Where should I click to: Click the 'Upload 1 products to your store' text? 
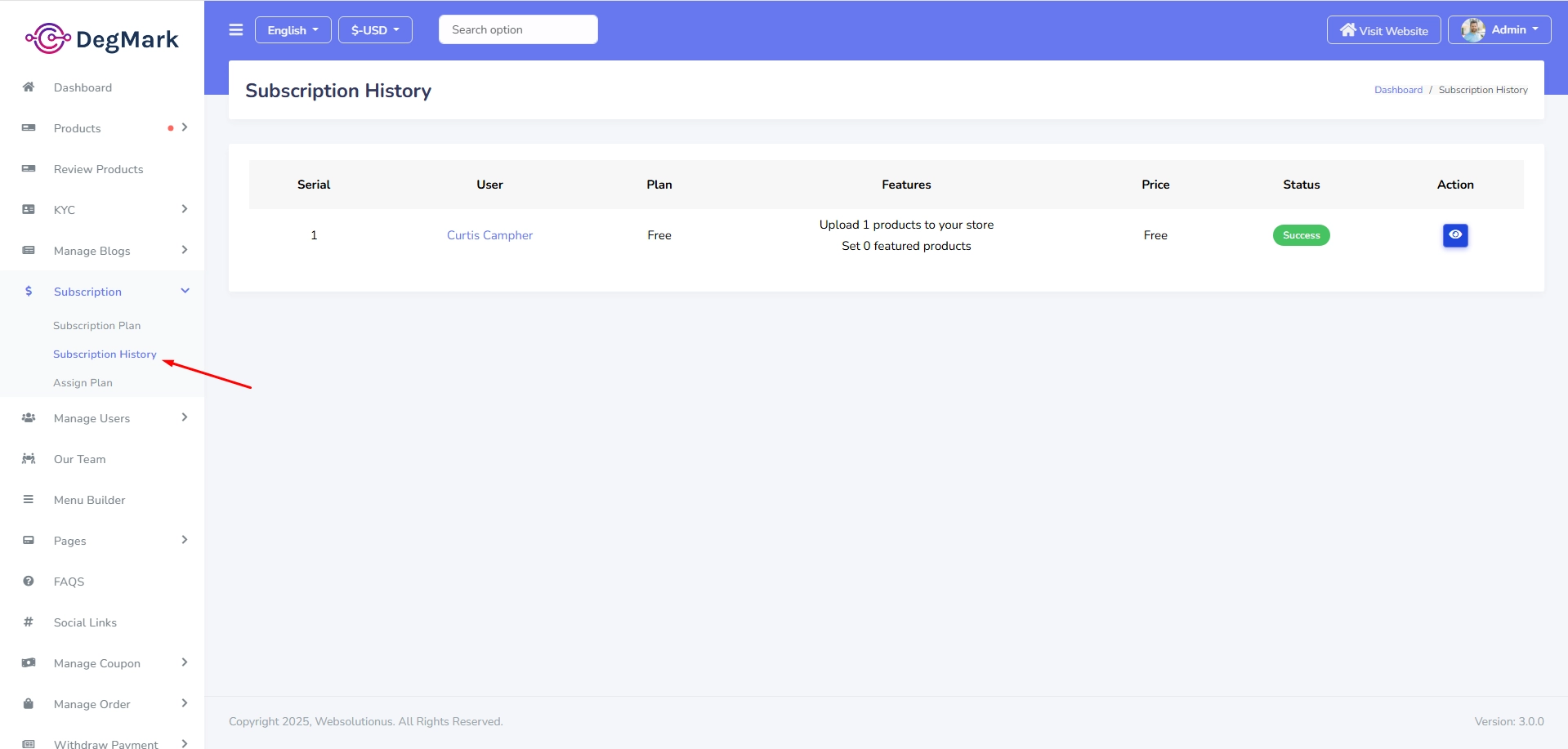pyautogui.click(x=906, y=225)
